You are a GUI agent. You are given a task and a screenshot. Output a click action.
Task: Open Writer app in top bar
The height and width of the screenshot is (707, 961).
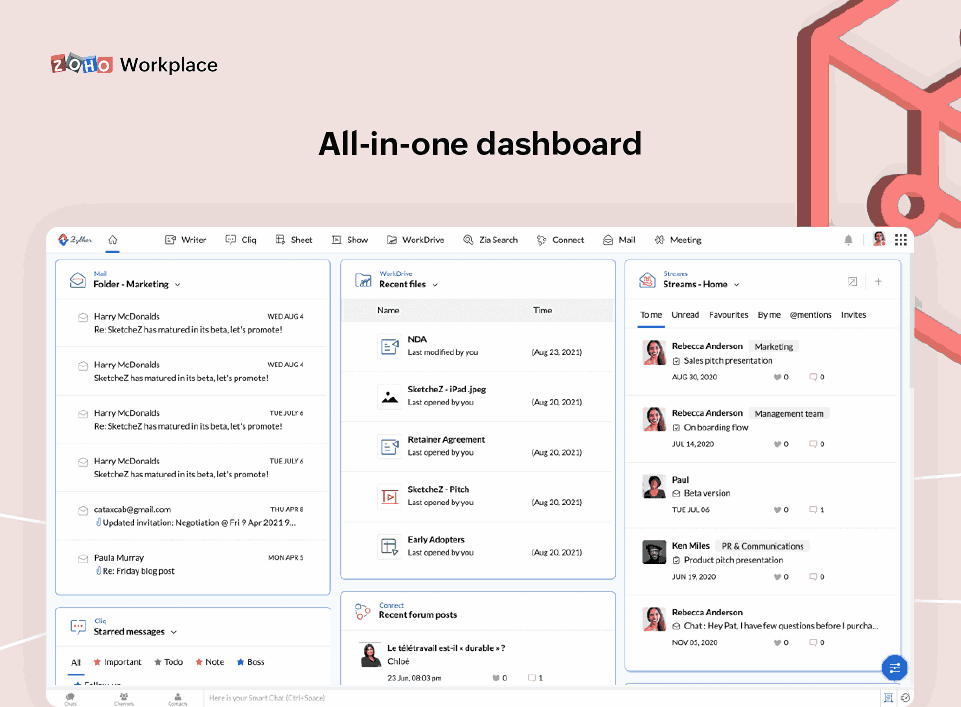click(x=186, y=240)
